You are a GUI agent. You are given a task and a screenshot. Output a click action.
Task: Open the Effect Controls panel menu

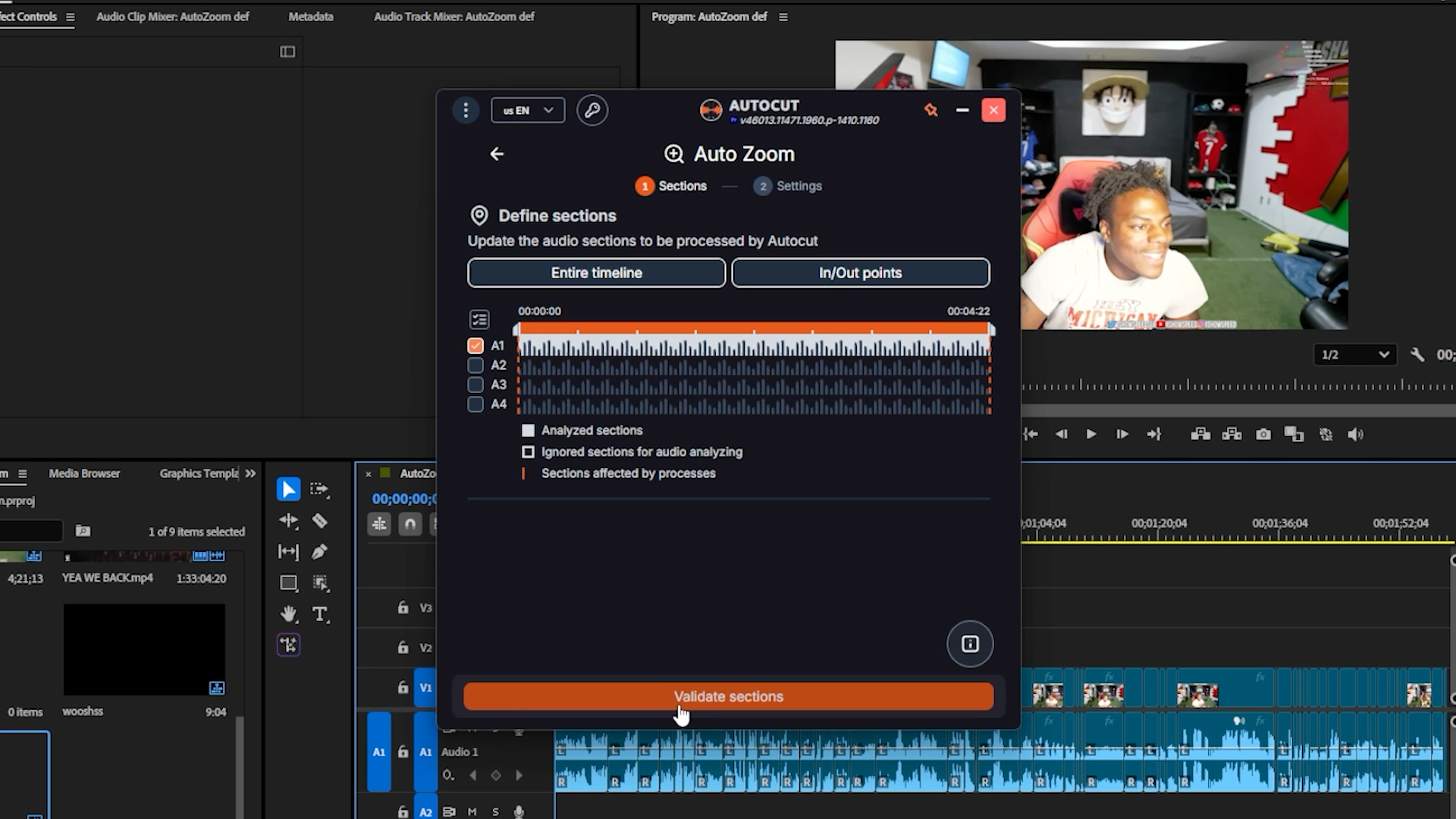71,17
